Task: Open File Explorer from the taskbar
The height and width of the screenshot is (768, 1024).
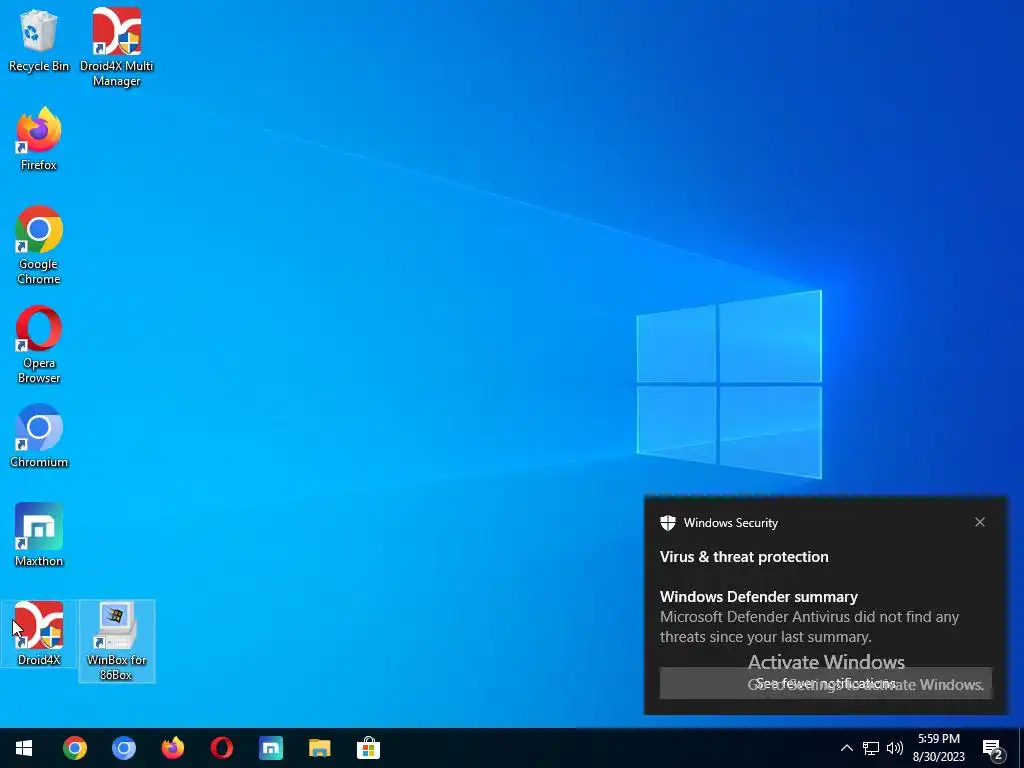Action: [319, 748]
